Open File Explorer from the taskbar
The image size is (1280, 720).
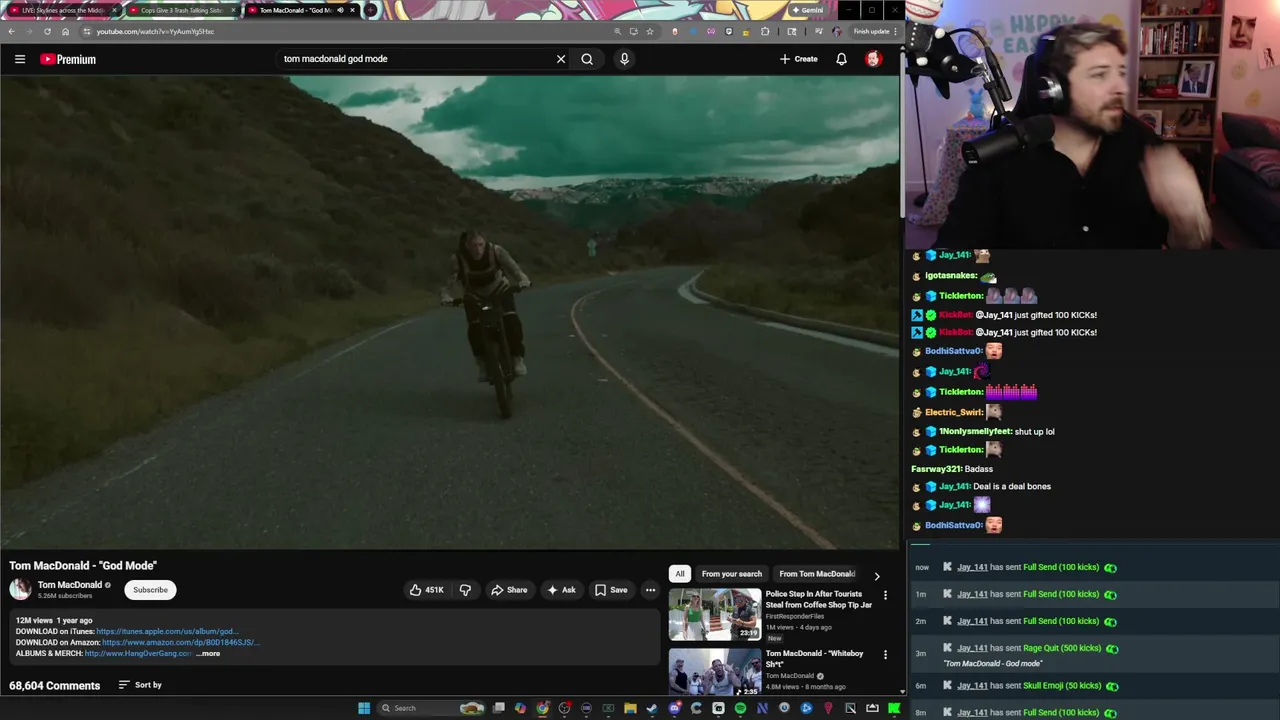point(630,708)
